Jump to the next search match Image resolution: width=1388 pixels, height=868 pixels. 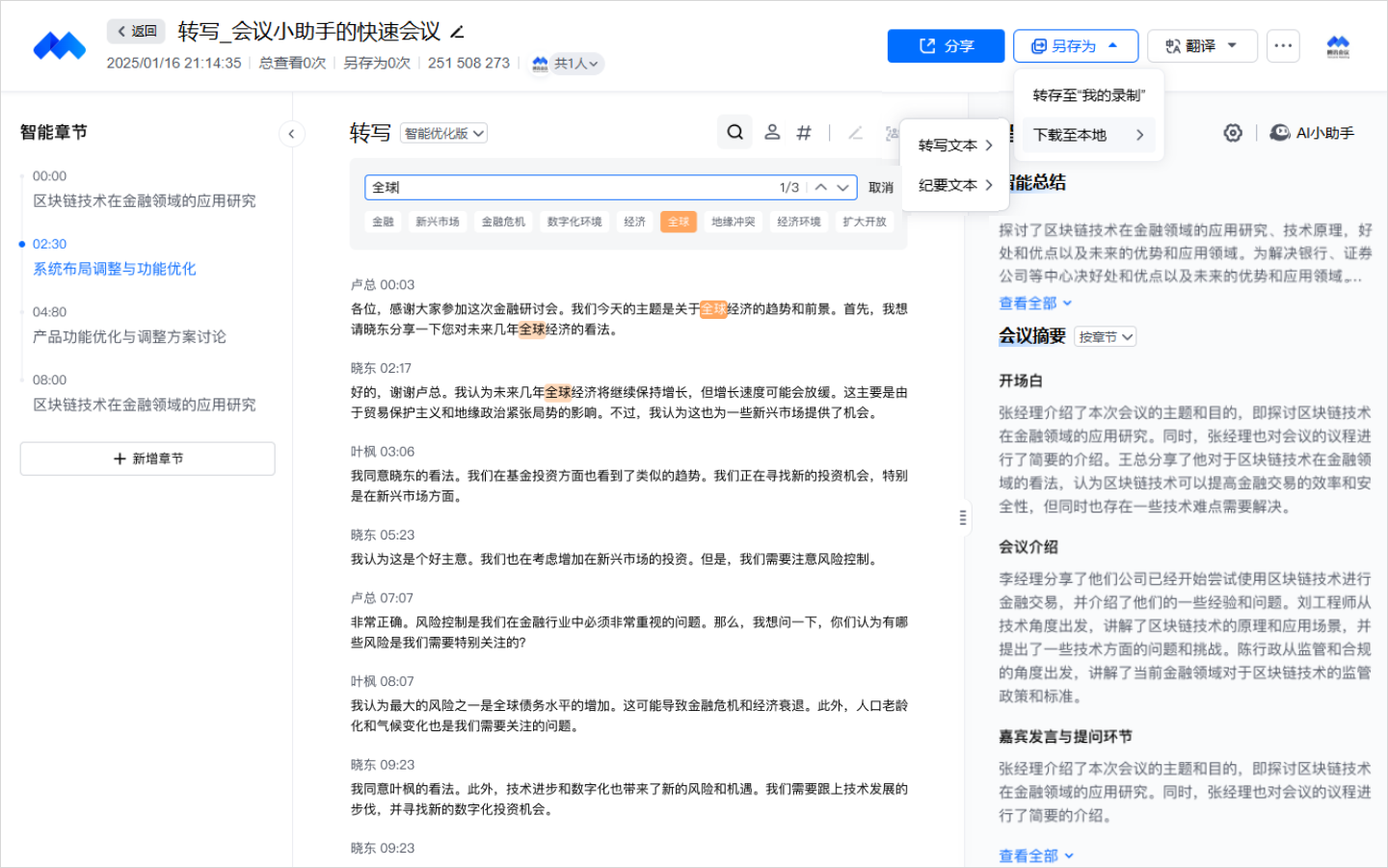(843, 187)
